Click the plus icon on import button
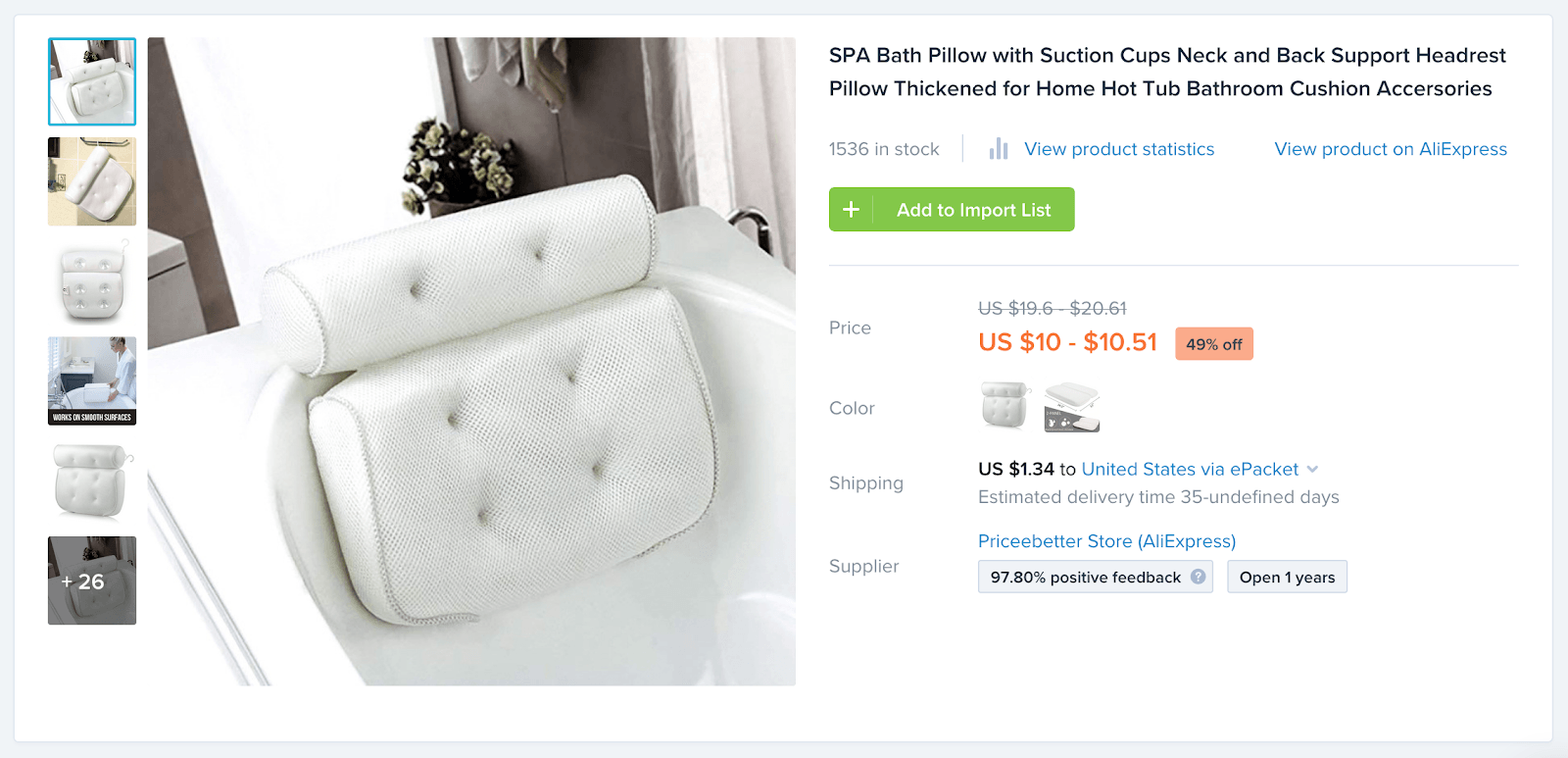Viewport: 1568px width, 758px height. [x=851, y=210]
